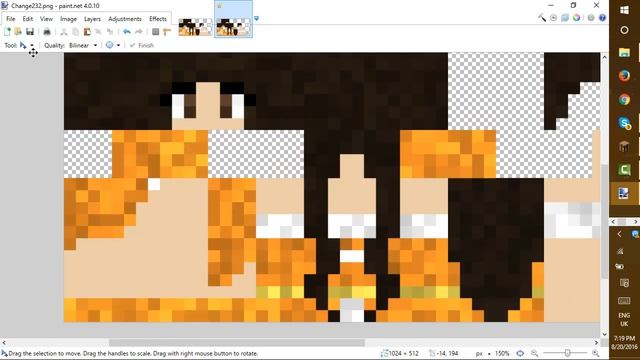Open the Adjustments menu
The height and width of the screenshot is (360, 640).
click(124, 19)
